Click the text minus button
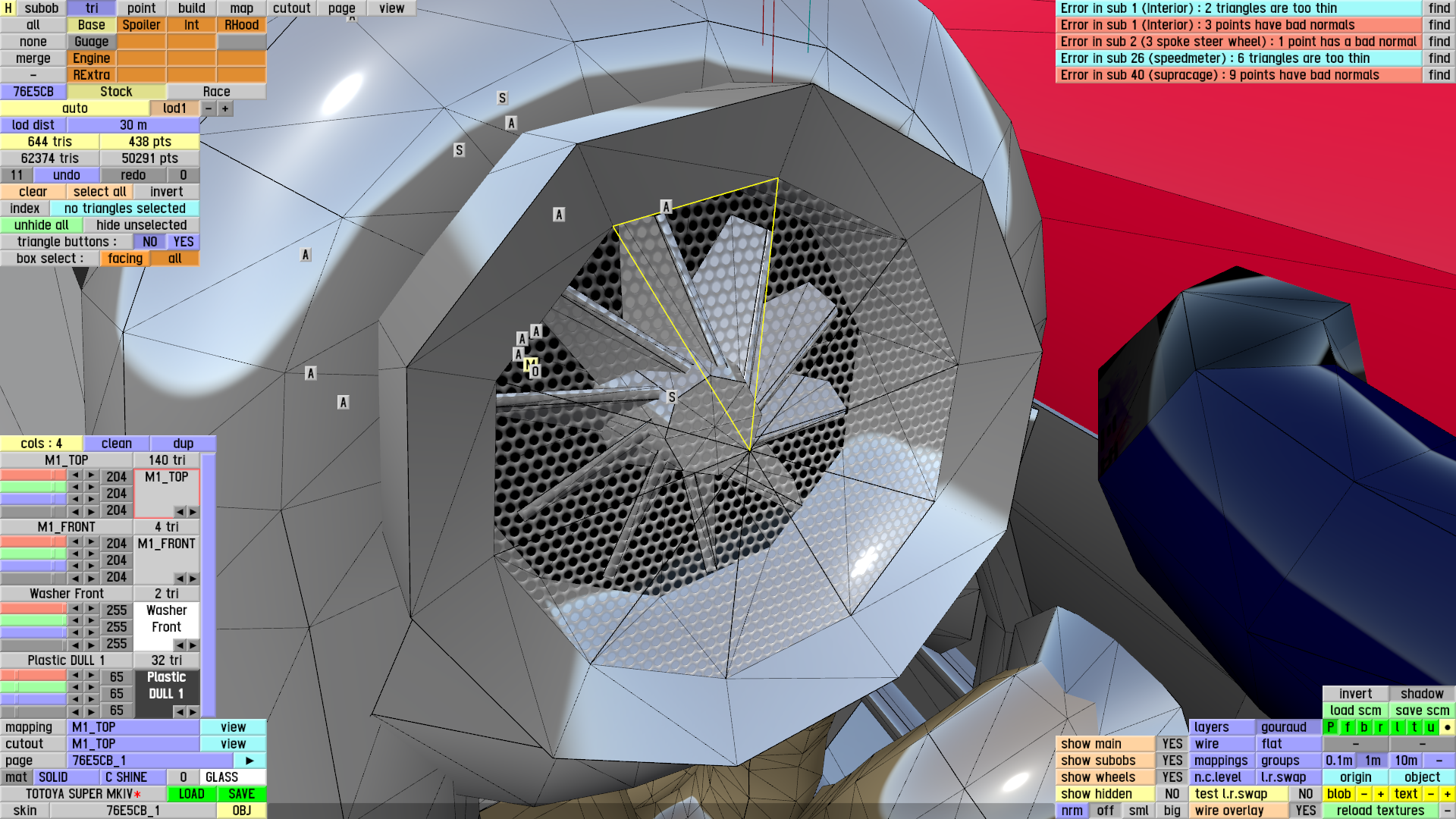Image resolution: width=1456 pixels, height=819 pixels. tap(1431, 794)
